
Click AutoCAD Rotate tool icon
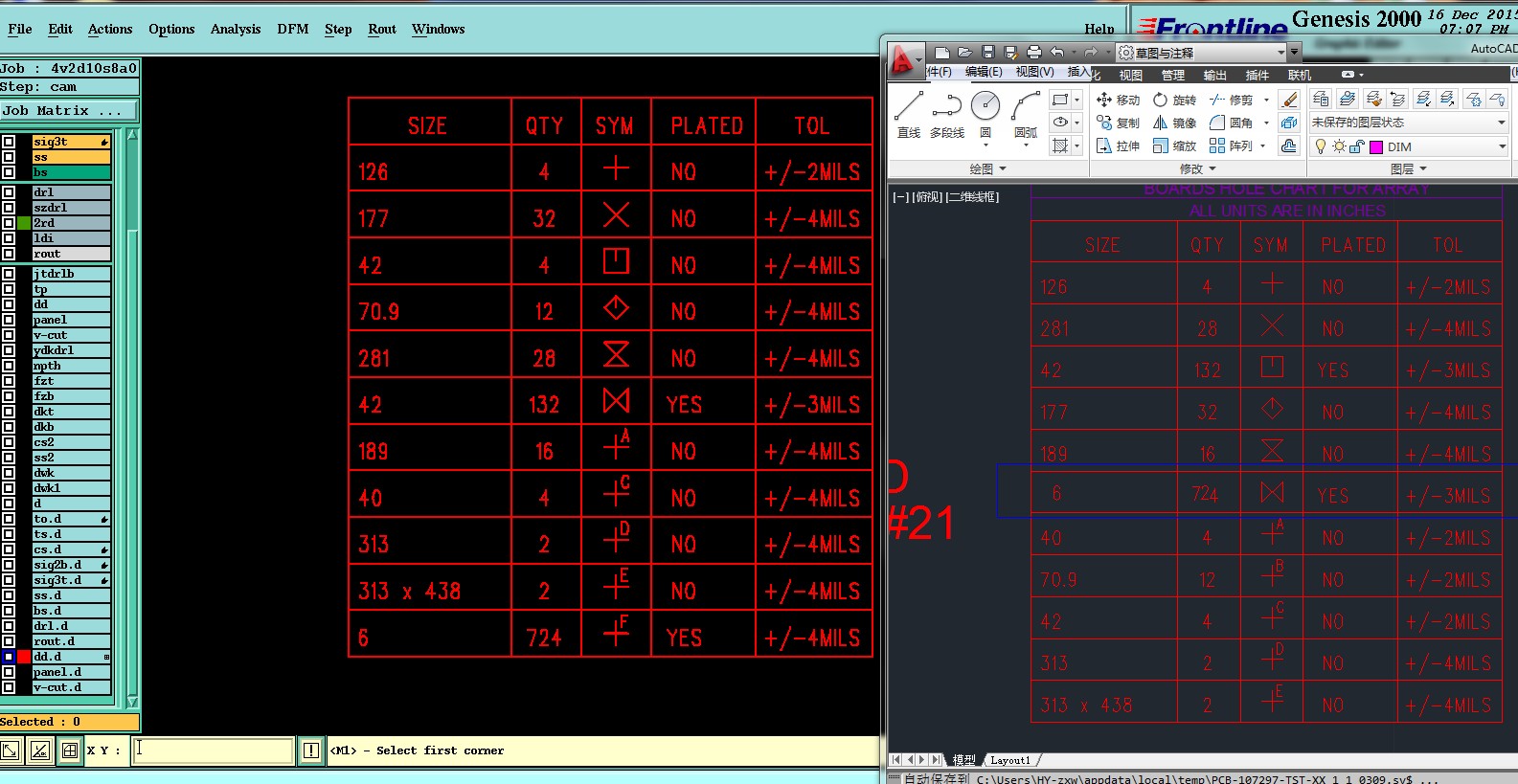[x=1160, y=100]
